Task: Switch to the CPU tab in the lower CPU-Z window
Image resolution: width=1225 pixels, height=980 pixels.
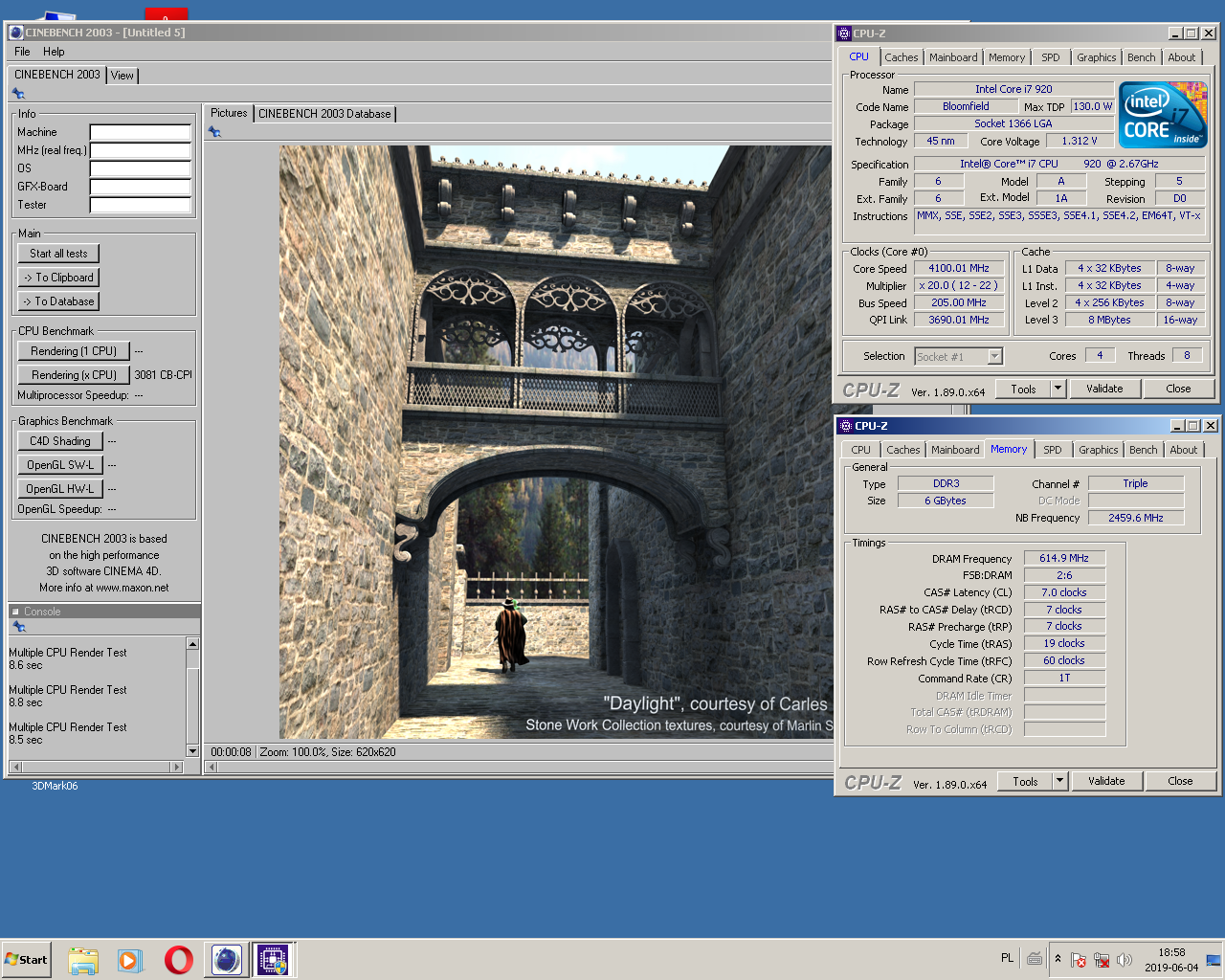Action: pos(861,450)
